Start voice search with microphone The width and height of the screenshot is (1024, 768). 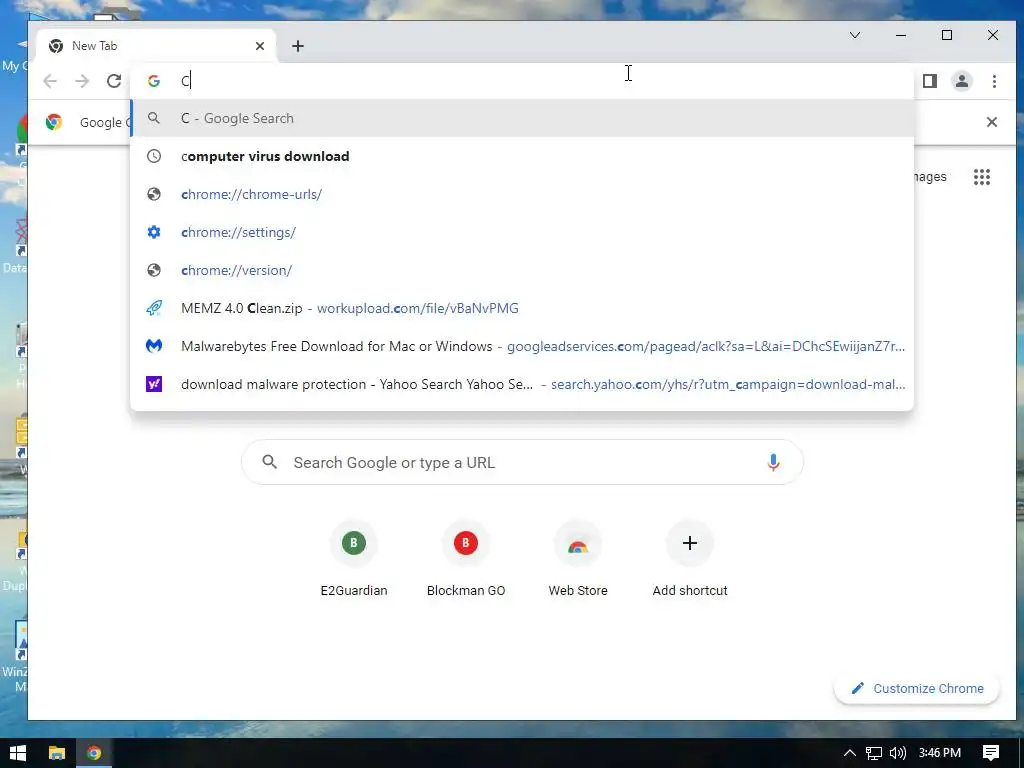coord(773,462)
